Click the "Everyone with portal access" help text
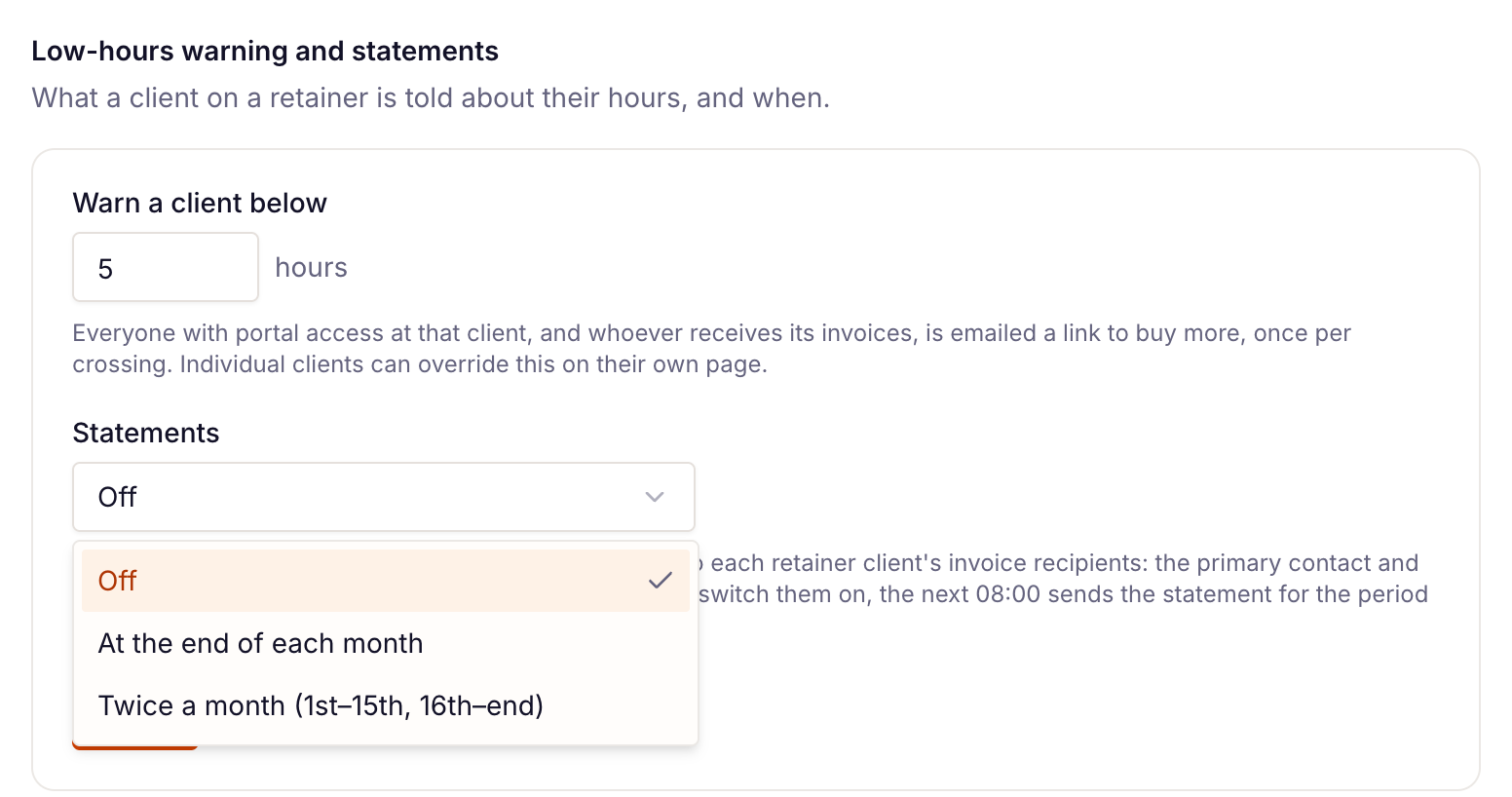The image size is (1512, 797). pos(712,349)
